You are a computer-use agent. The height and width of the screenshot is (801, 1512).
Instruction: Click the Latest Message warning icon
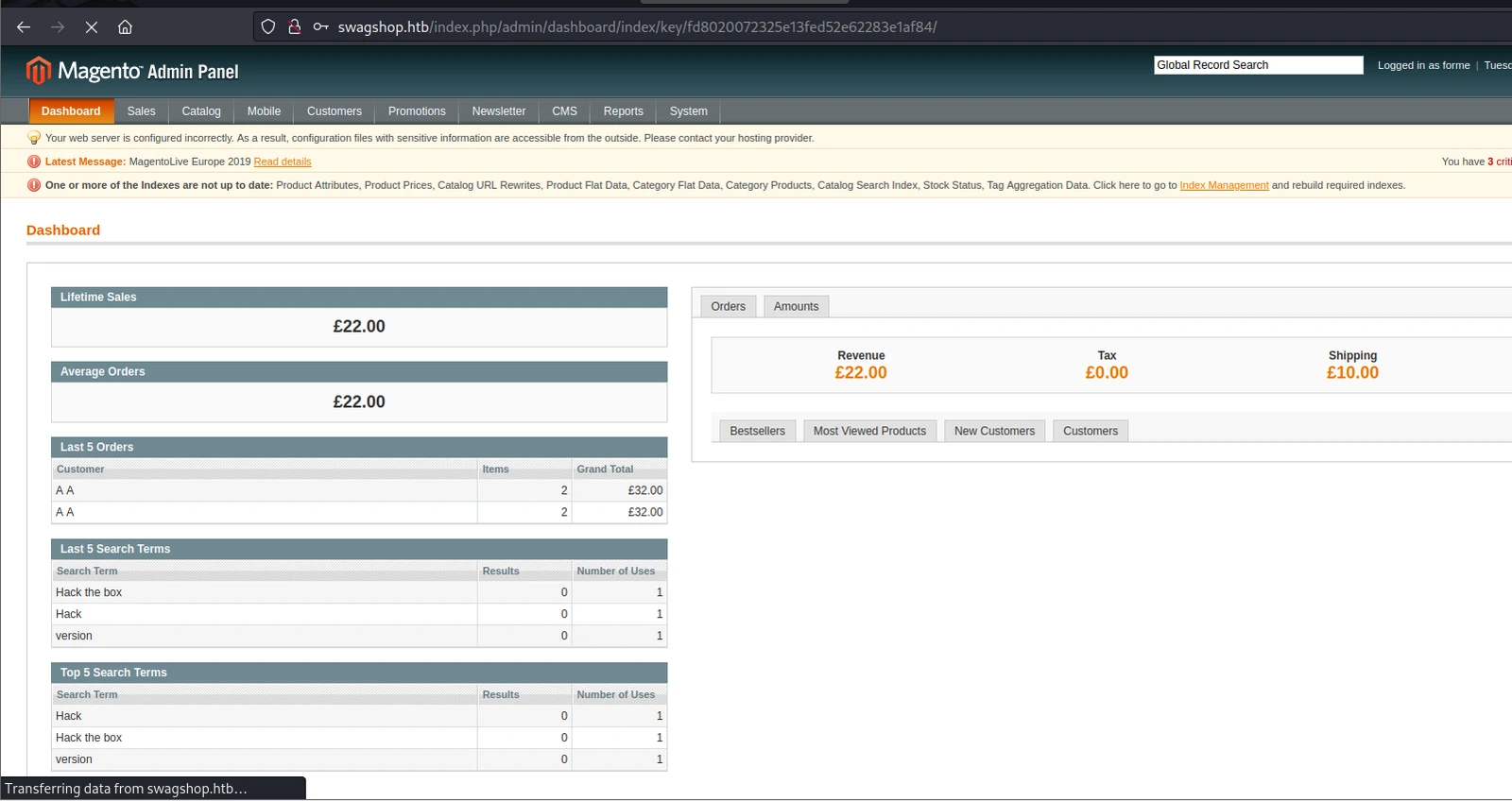34,162
